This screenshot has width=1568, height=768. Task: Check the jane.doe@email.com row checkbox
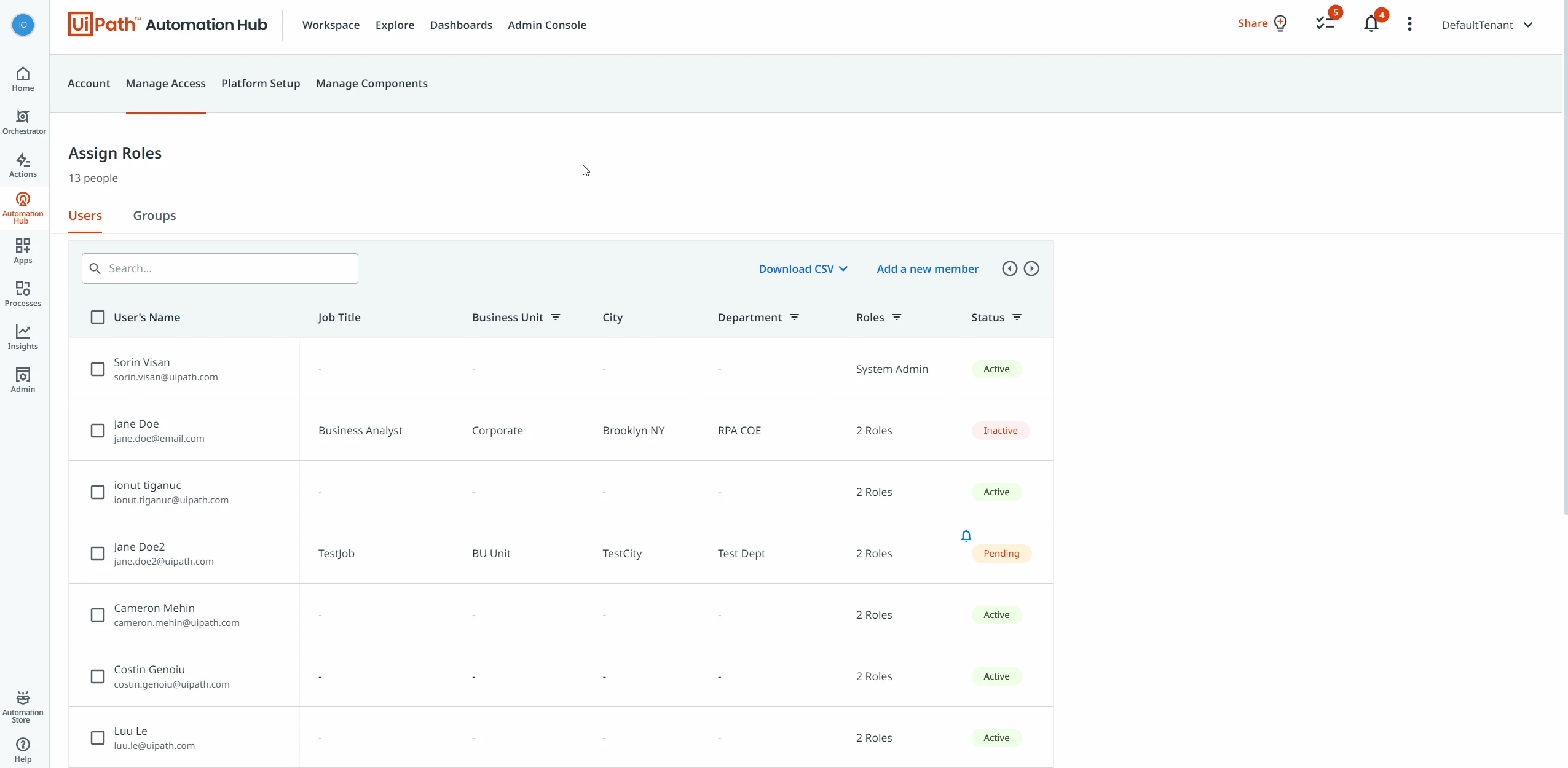tap(98, 431)
